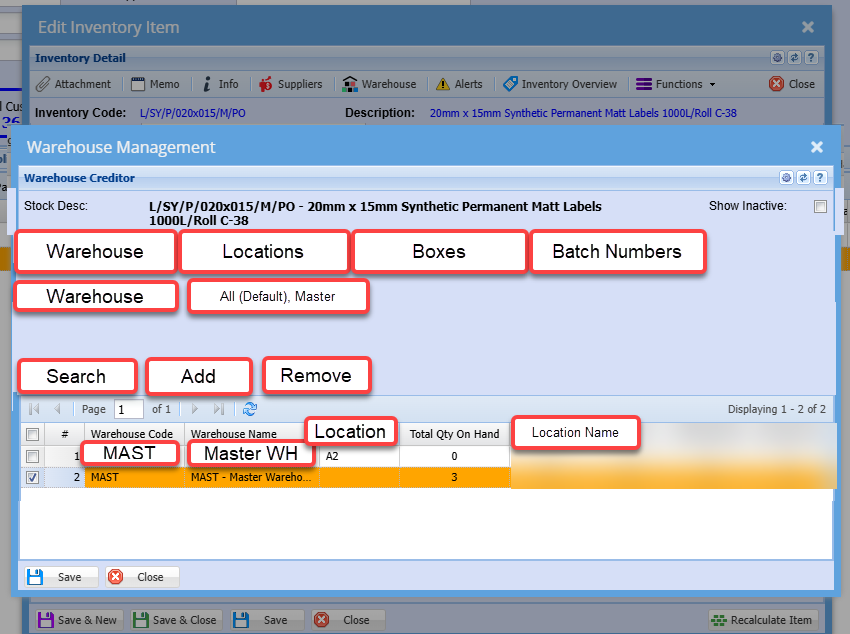Click Save & New button
This screenshot has width=850, height=634.
(x=80, y=620)
